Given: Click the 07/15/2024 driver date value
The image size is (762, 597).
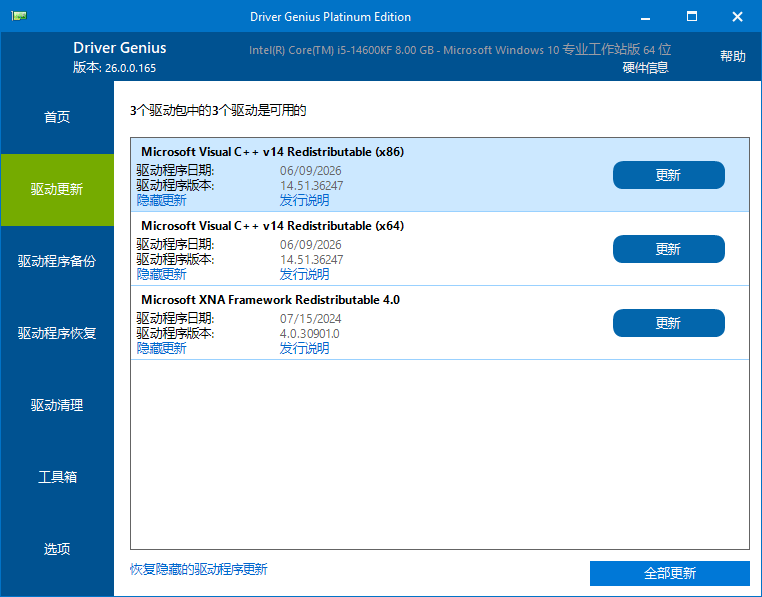Looking at the screenshot, I should pos(311,319).
